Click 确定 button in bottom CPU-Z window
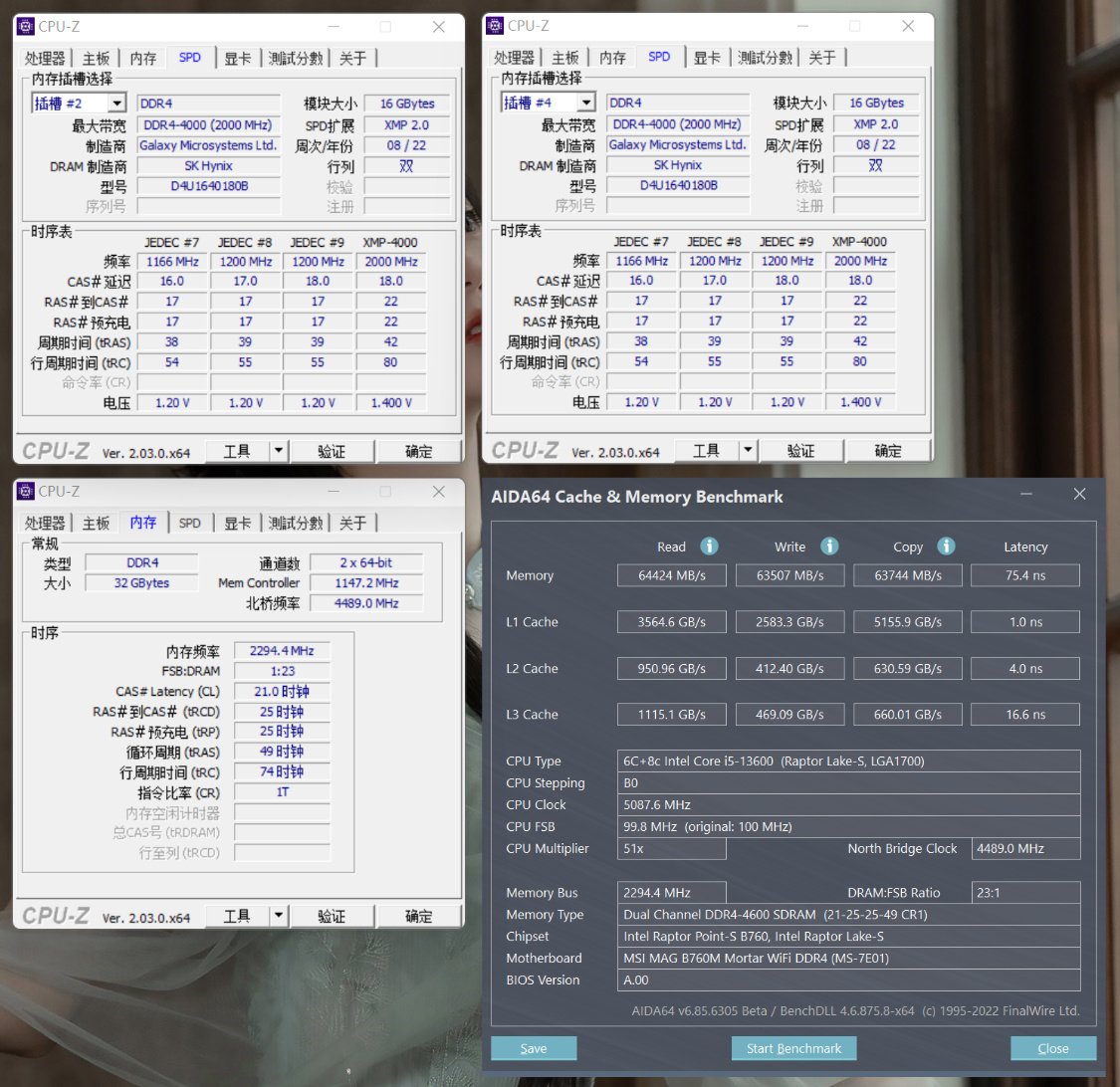The image size is (1120, 1087). pyautogui.click(x=418, y=916)
